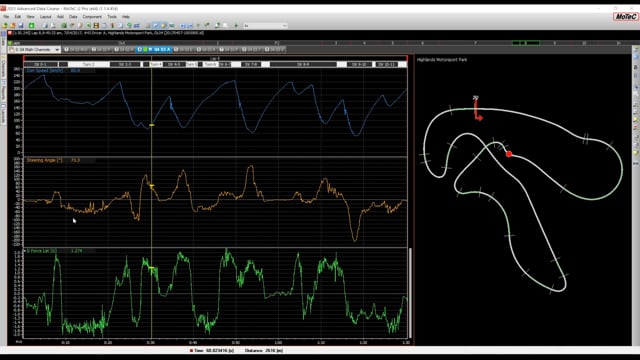This screenshot has height=360, width=640.
Task: Select the Turn 6 track section
Action: tap(211, 64)
